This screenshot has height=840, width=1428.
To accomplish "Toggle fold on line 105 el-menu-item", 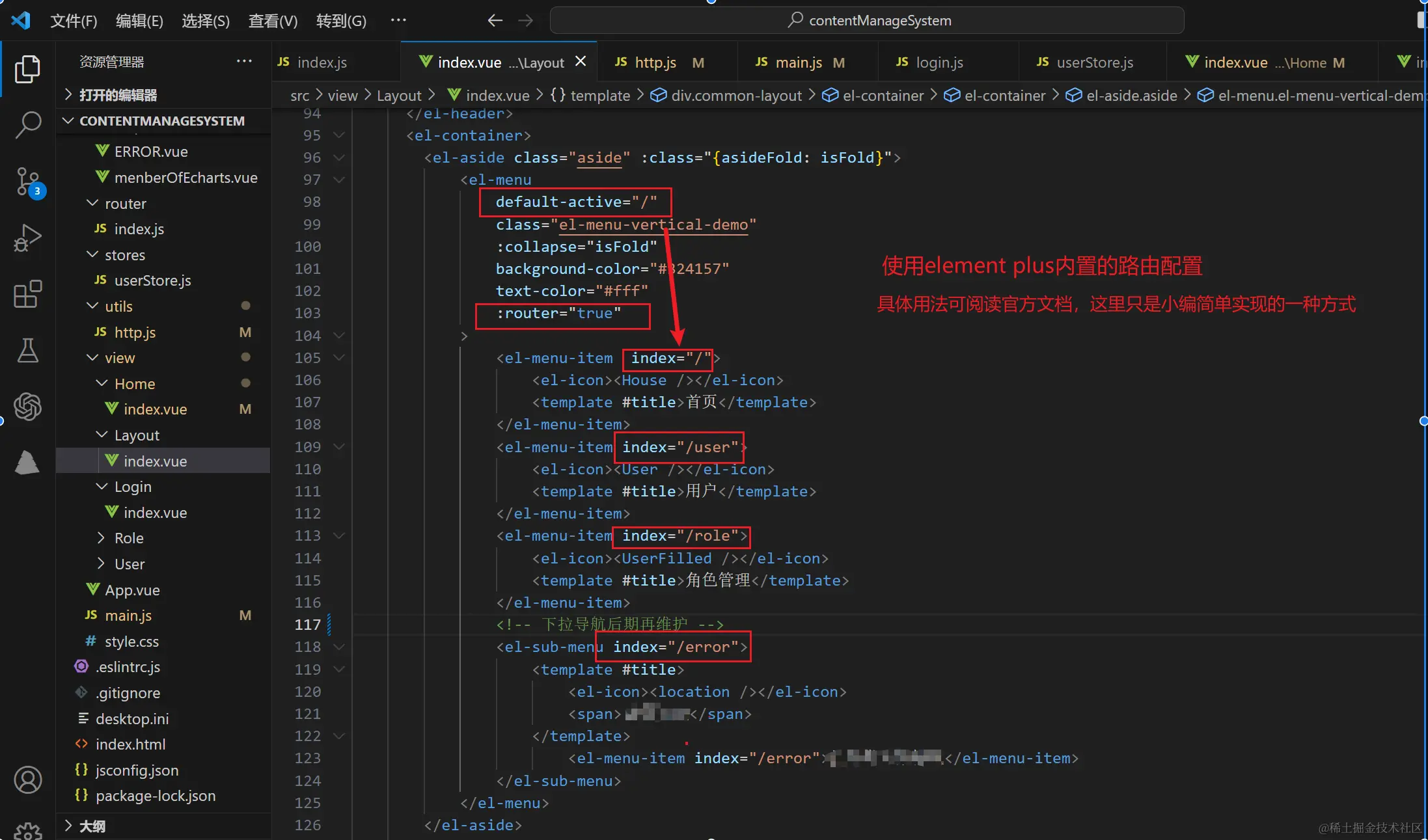I will [339, 358].
